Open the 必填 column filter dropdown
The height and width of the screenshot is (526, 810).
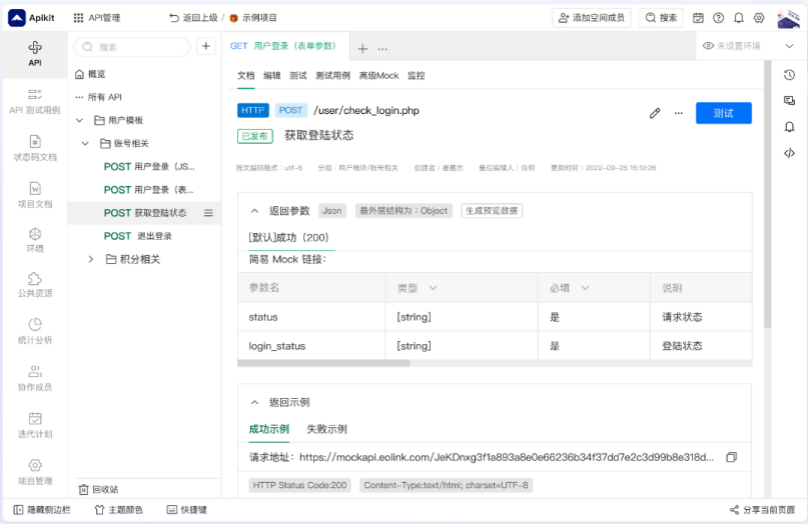585,288
